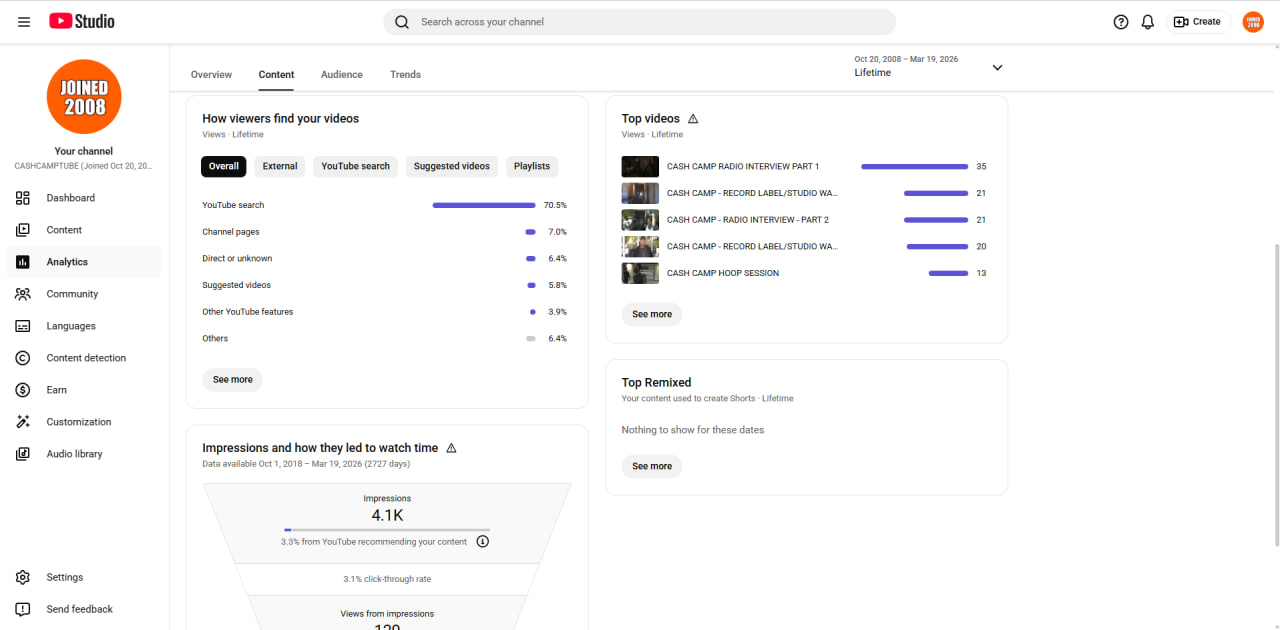Click the search magnifier icon
The image size is (1280, 630).
pos(402,22)
